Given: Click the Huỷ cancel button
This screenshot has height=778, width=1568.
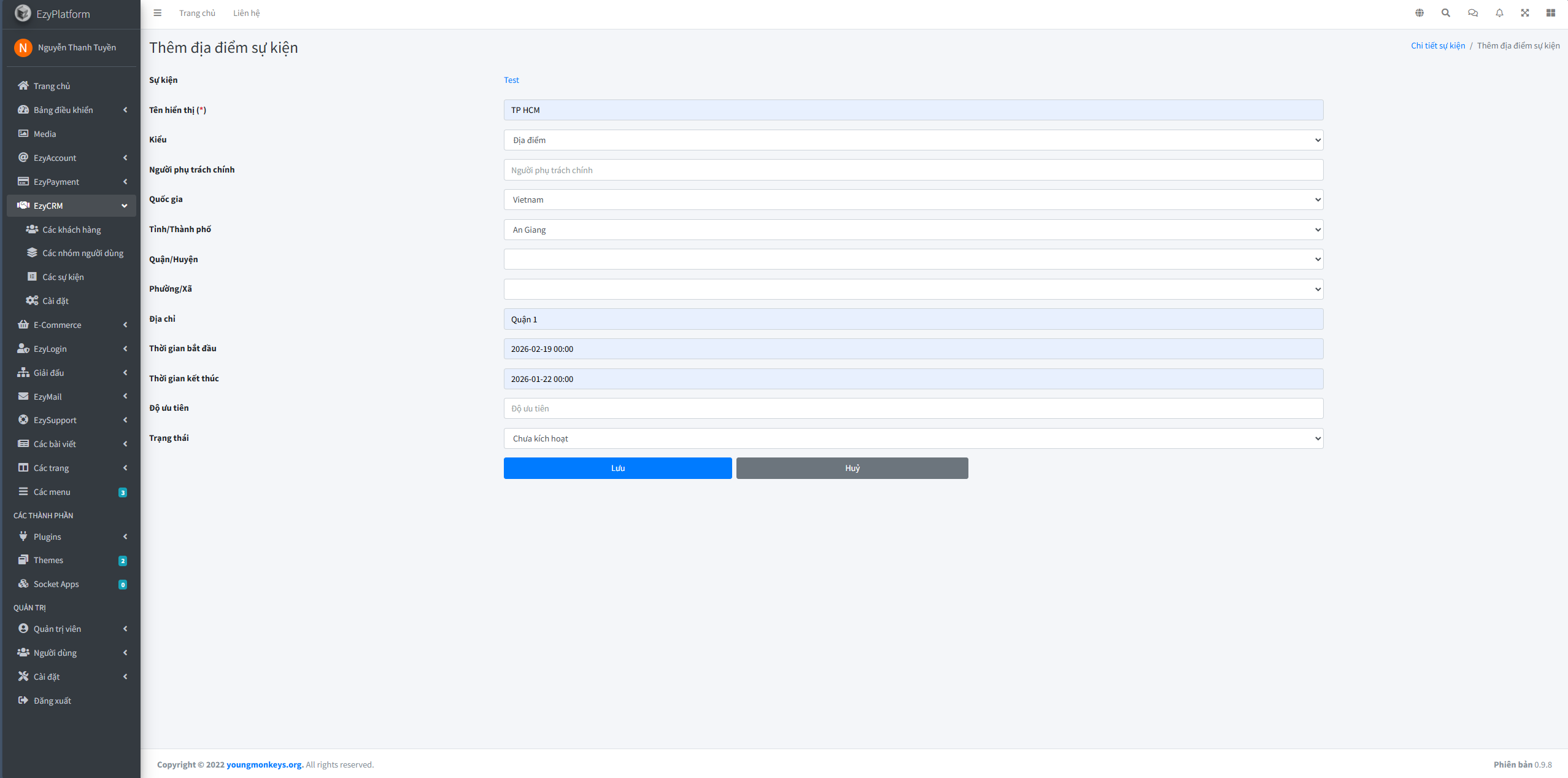Looking at the screenshot, I should (852, 468).
